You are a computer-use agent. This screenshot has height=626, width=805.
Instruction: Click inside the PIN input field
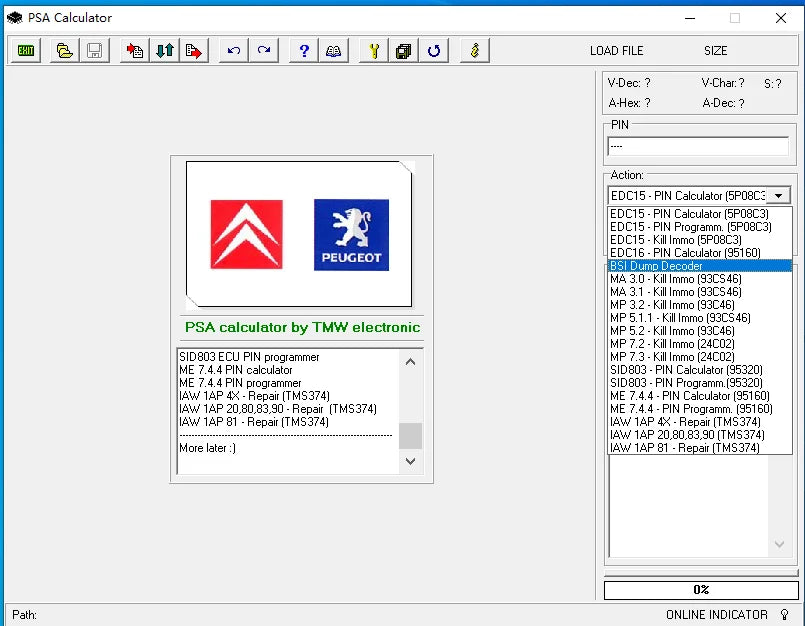tap(698, 146)
